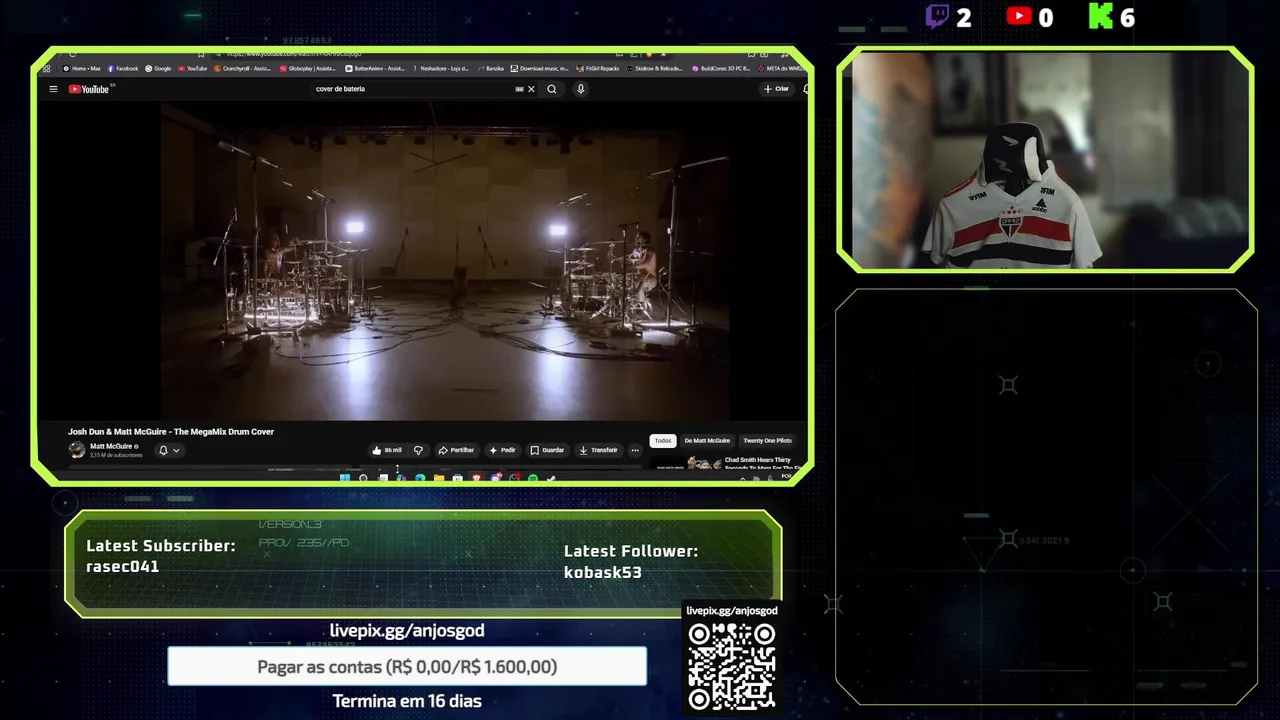Image resolution: width=1280 pixels, height=720 pixels.
Task: Open the YouTube hamburger guide menu
Action: pyautogui.click(x=53, y=89)
